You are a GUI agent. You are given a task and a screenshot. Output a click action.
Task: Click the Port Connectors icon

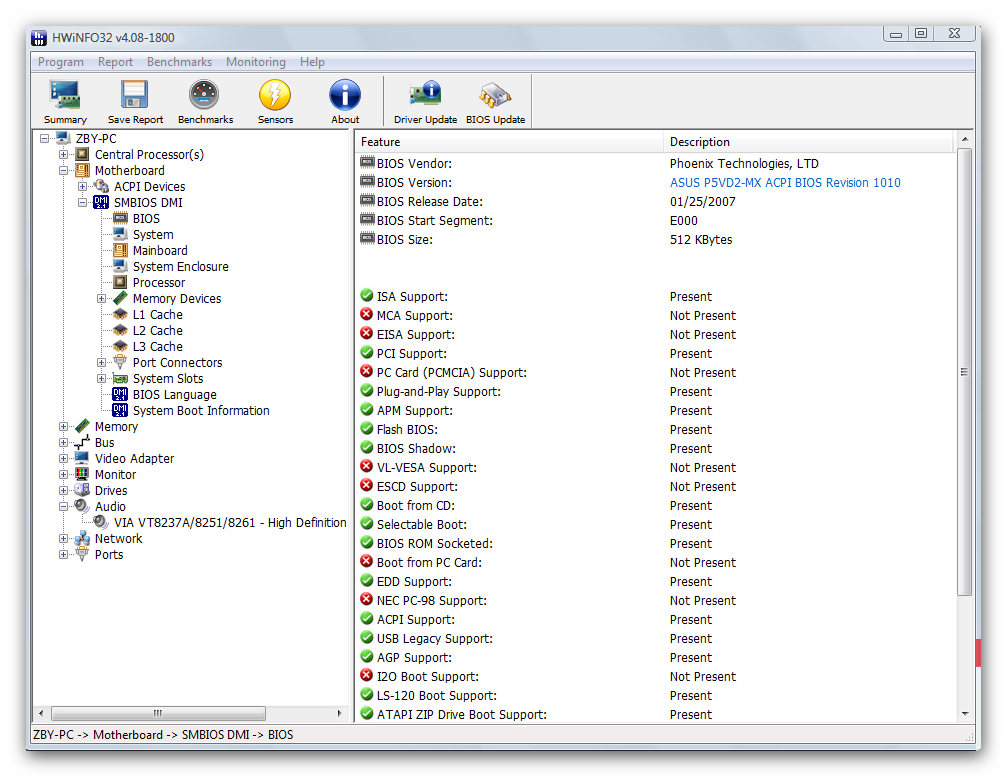tap(120, 362)
